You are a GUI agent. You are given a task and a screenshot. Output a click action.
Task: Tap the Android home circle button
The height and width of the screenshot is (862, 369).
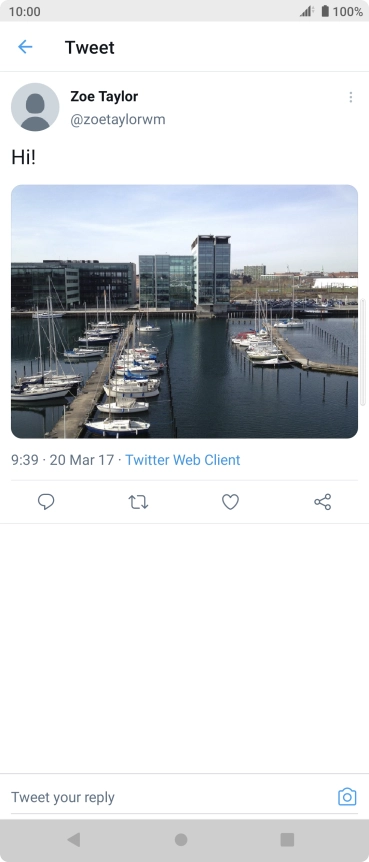point(181,839)
